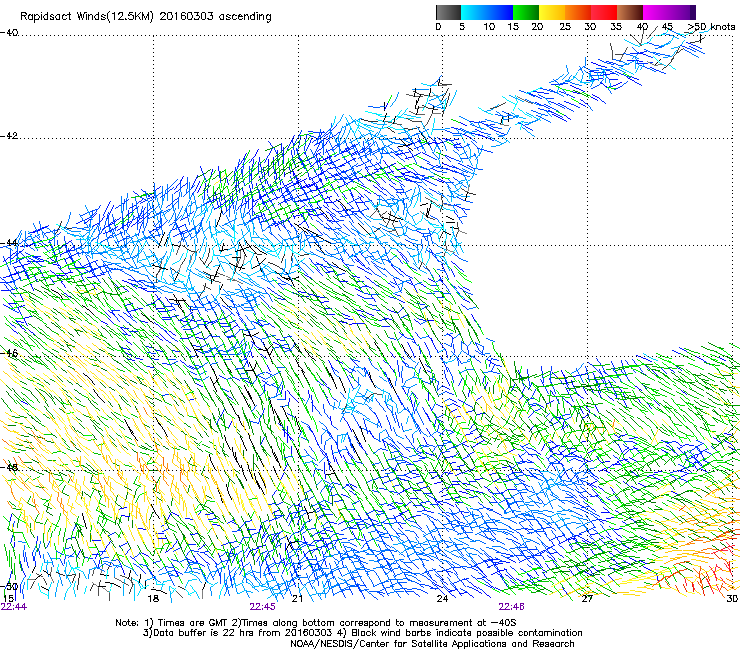Click the legend value '25'
This screenshot has height=650, width=740.
[x=565, y=27]
